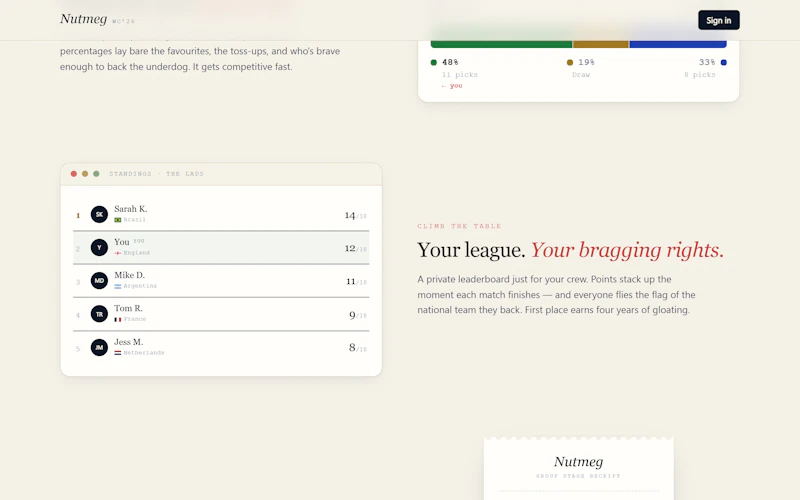Click the '8 picks' label
The width and height of the screenshot is (800, 500).
699,74
